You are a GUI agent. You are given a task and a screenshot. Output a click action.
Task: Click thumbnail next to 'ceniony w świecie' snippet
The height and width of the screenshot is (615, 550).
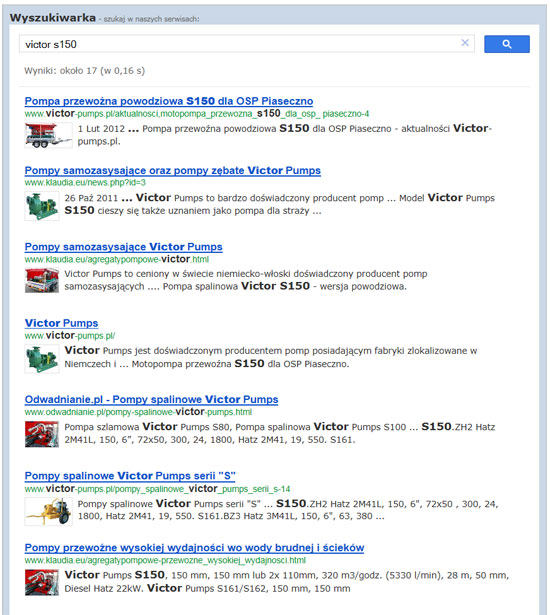(42, 280)
